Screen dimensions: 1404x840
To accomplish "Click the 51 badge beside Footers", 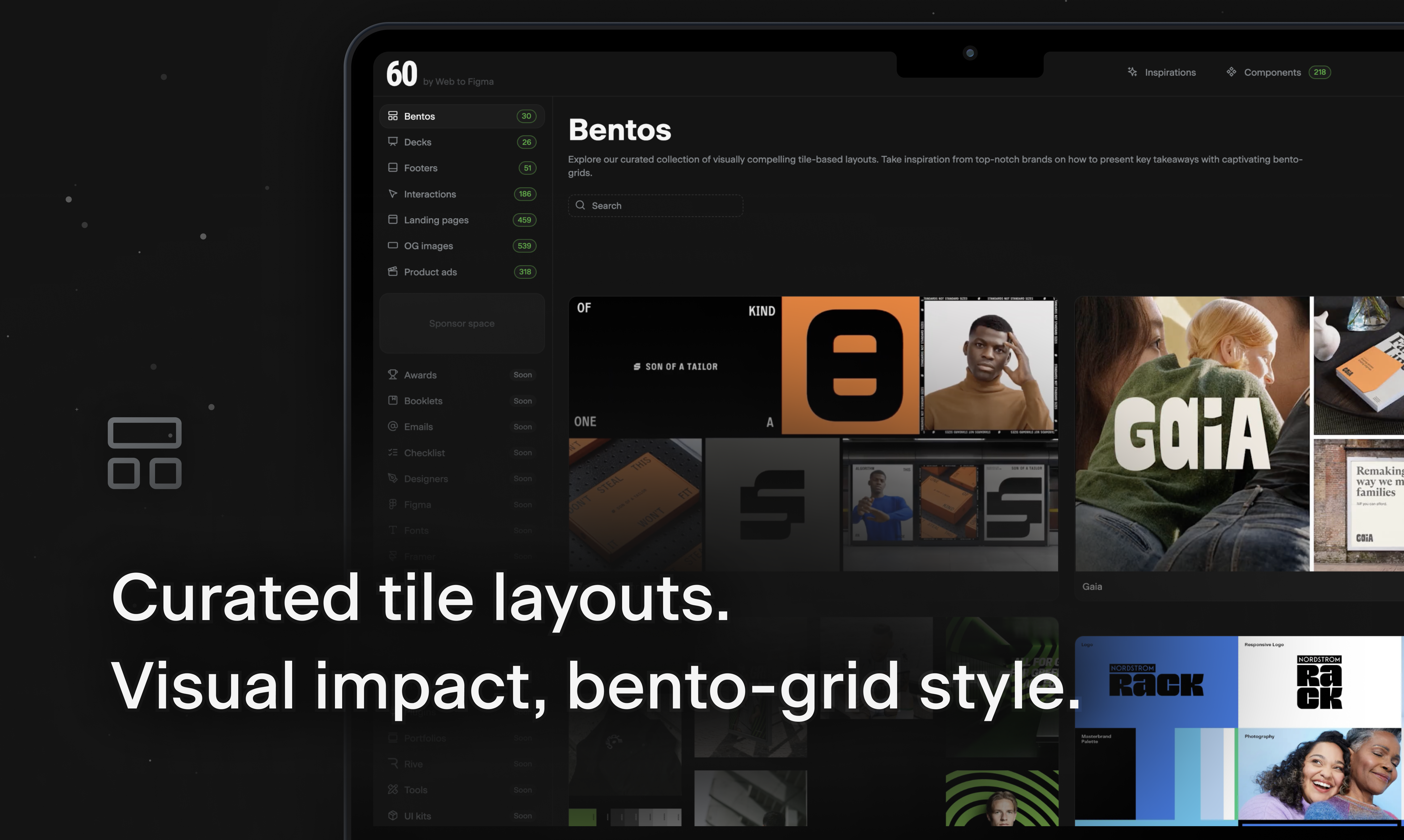I will 527,168.
